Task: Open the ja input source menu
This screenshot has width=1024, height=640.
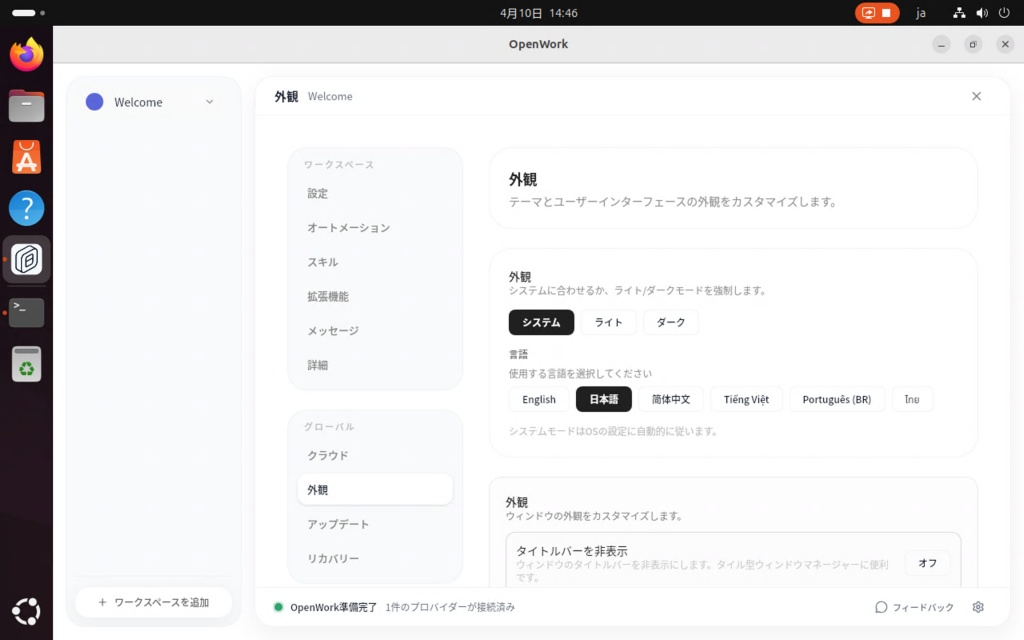Action: click(x=921, y=13)
